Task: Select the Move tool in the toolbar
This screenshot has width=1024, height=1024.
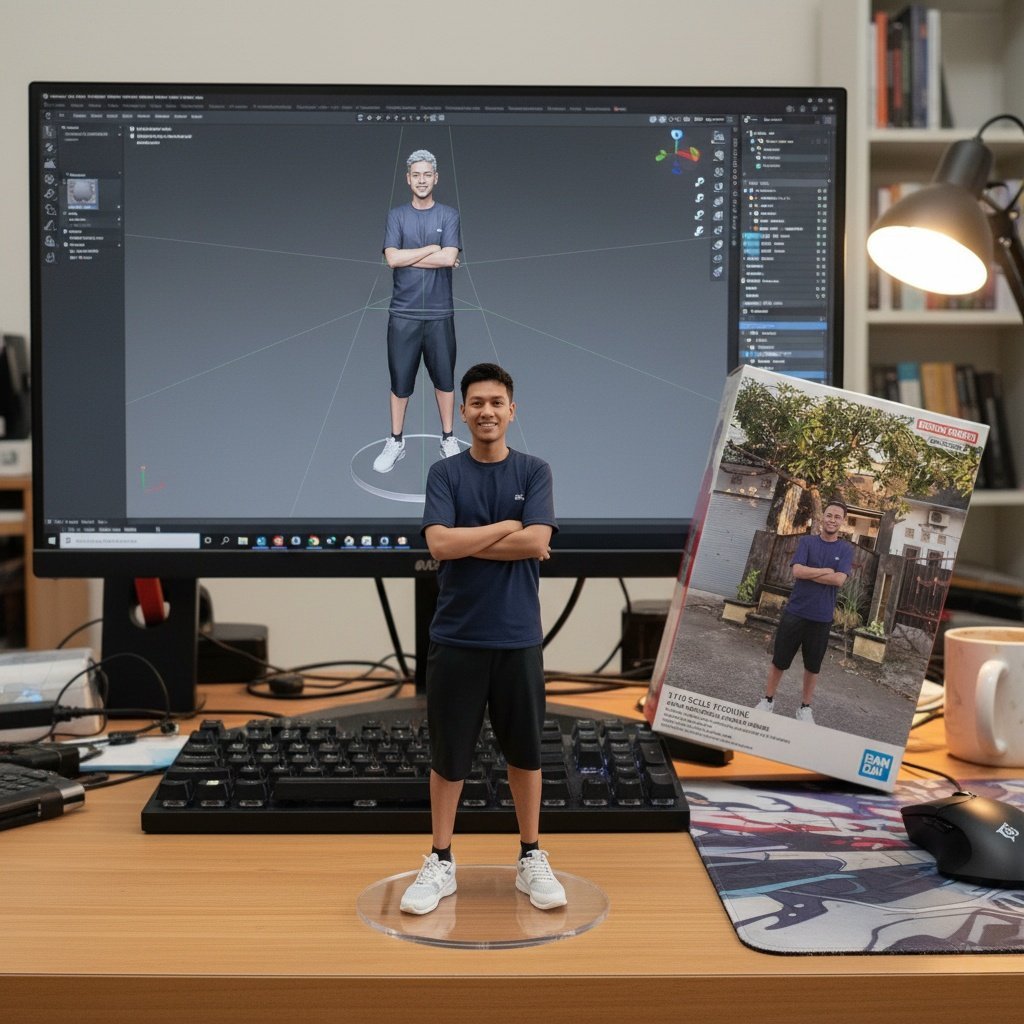Action: pyautogui.click(x=48, y=145)
